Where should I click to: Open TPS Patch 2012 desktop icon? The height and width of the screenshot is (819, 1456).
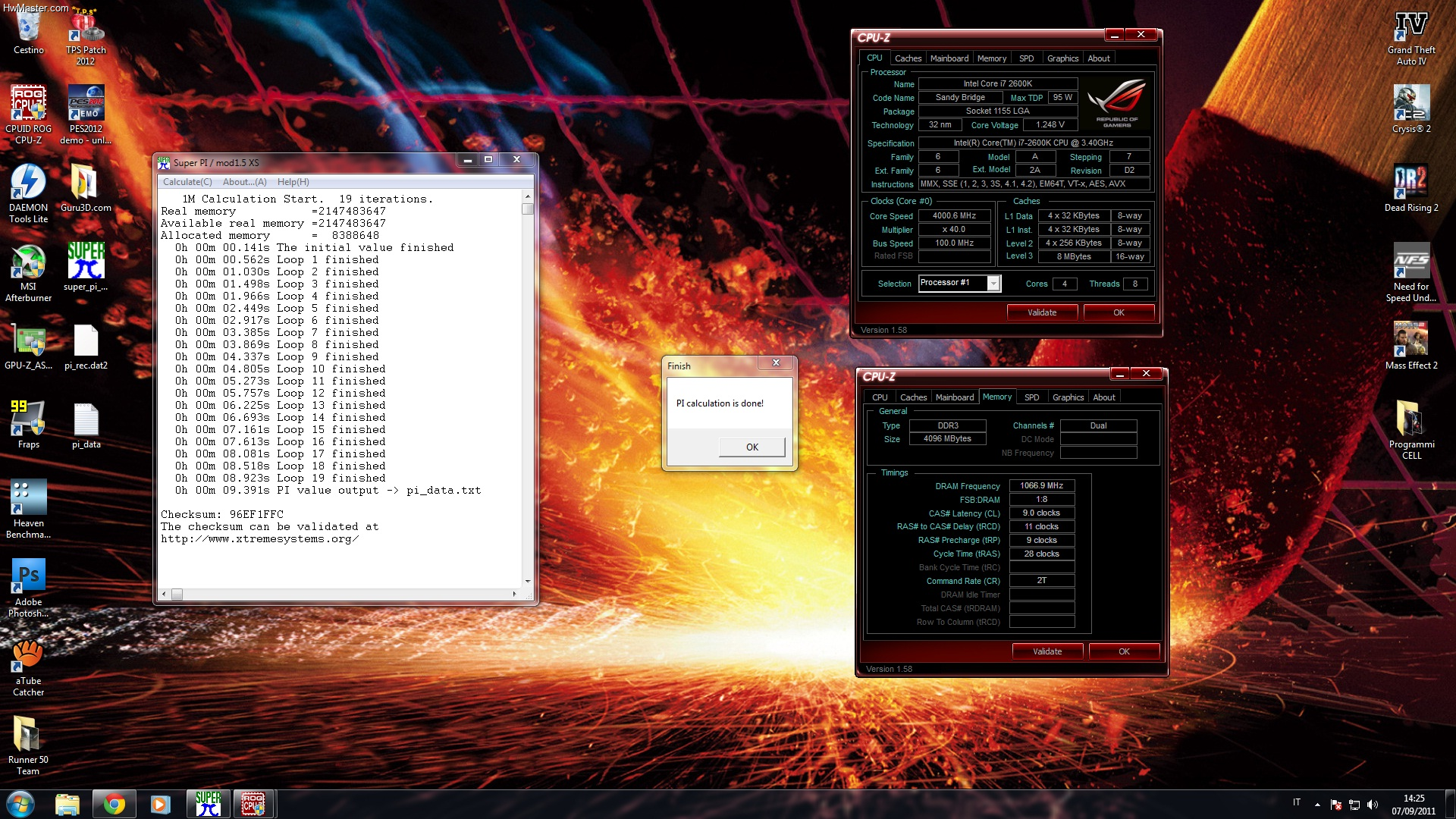(86, 36)
